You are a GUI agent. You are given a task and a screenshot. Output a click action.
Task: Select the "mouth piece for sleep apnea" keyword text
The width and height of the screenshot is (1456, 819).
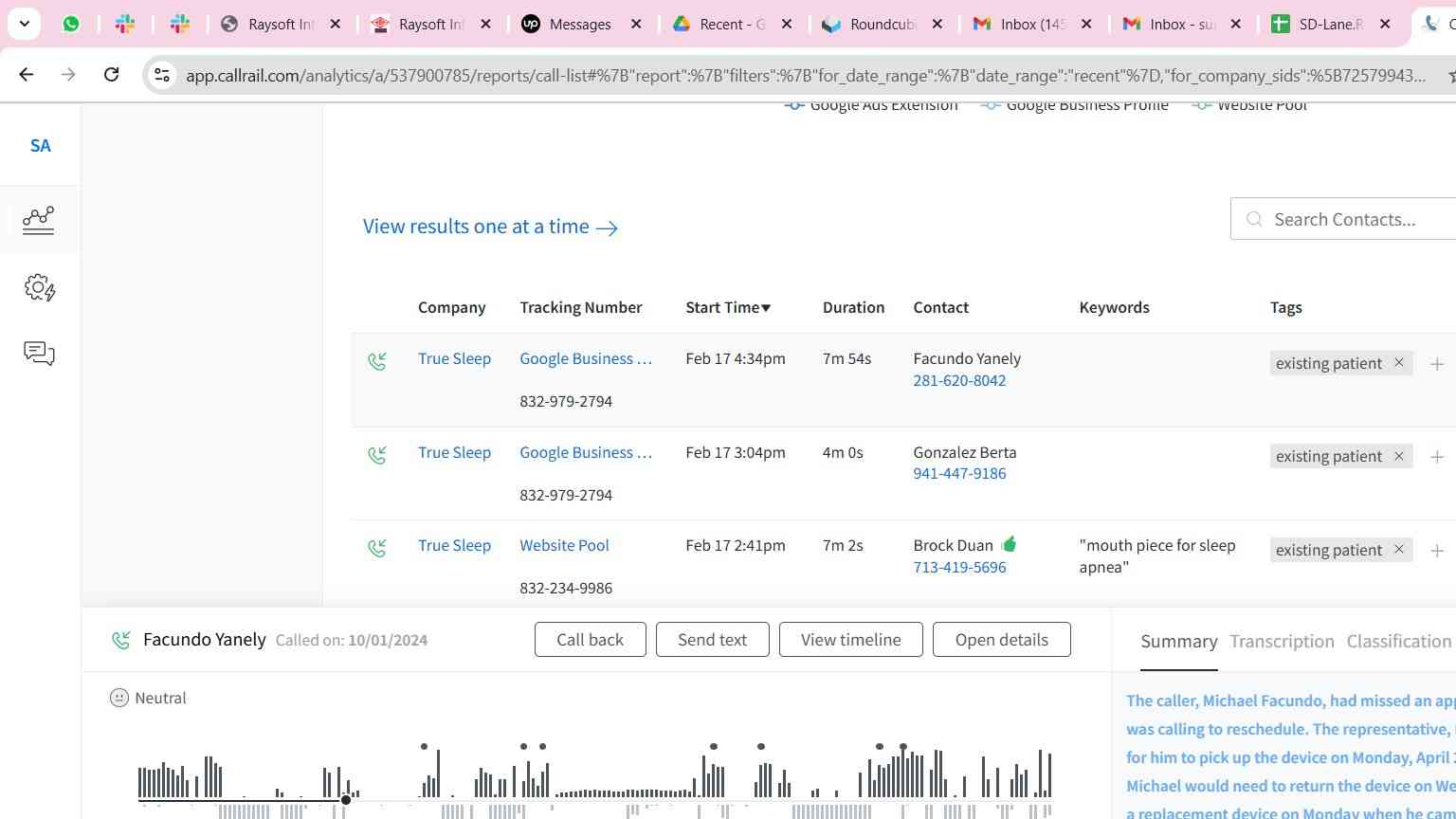[x=1156, y=556]
